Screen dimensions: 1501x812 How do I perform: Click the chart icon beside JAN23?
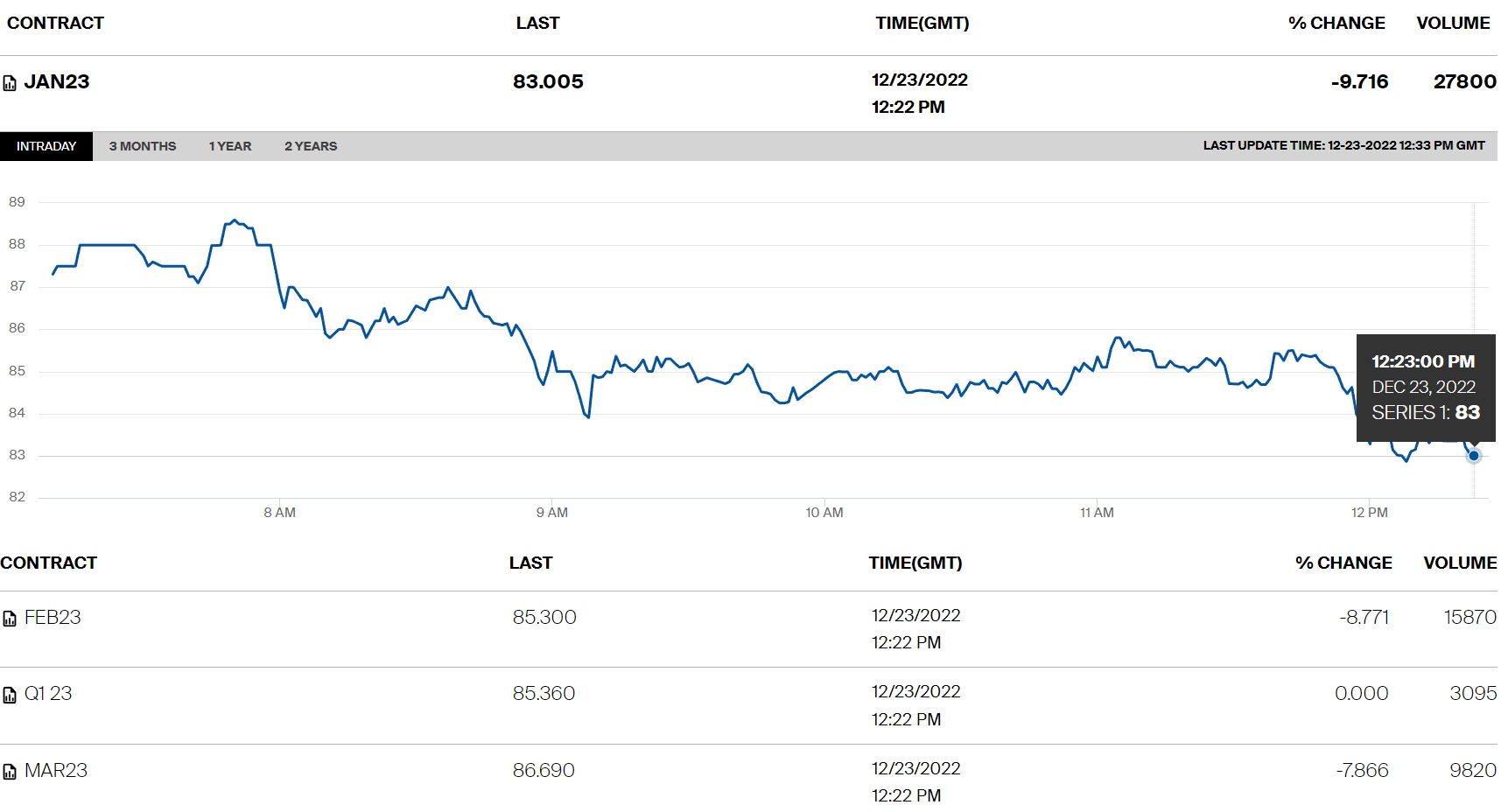point(10,83)
